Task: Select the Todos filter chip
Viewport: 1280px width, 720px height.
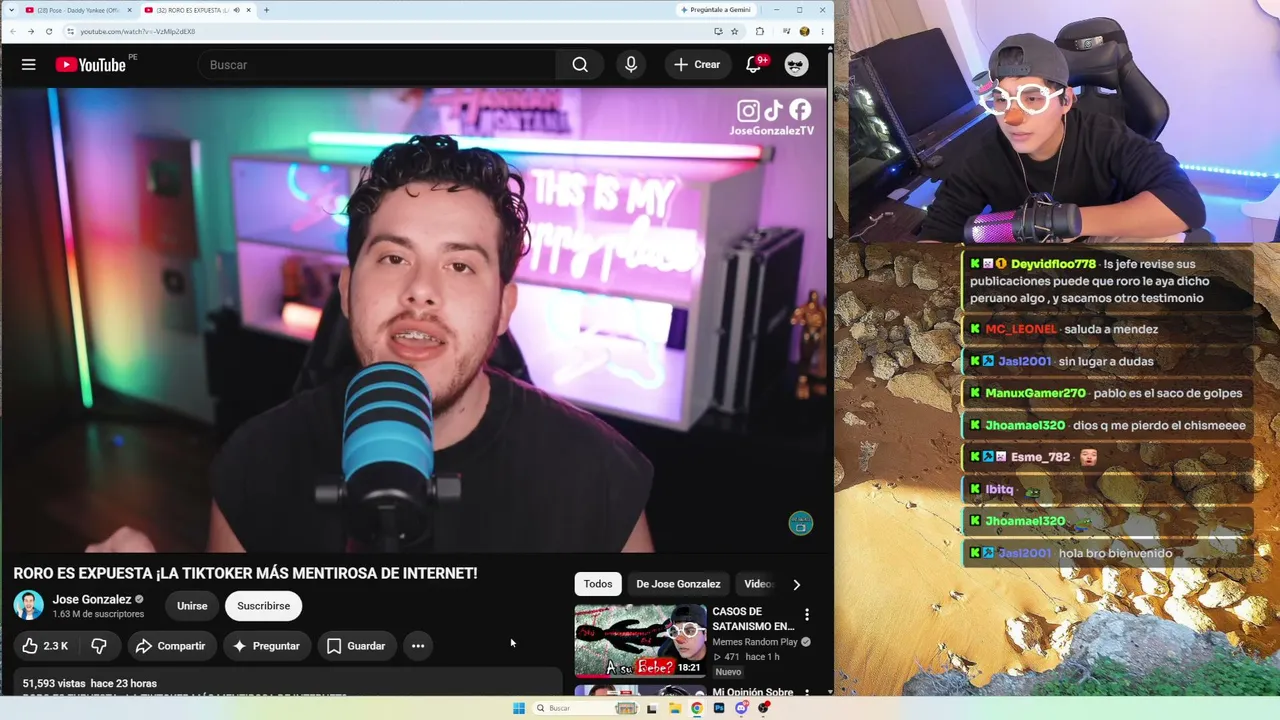Action: (598, 584)
